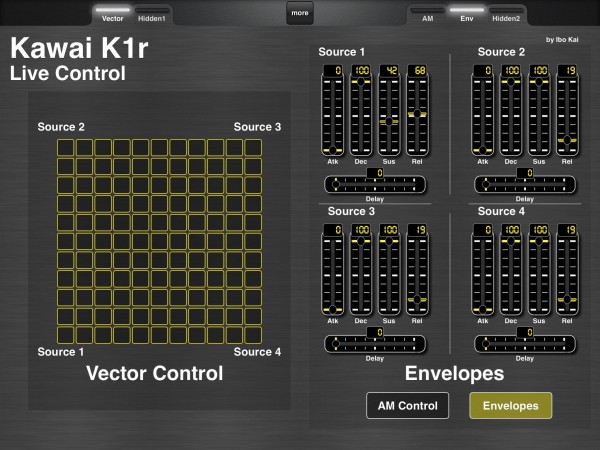The width and height of the screenshot is (600, 450).
Task: Open the Hidden1 tab
Action: point(152,15)
